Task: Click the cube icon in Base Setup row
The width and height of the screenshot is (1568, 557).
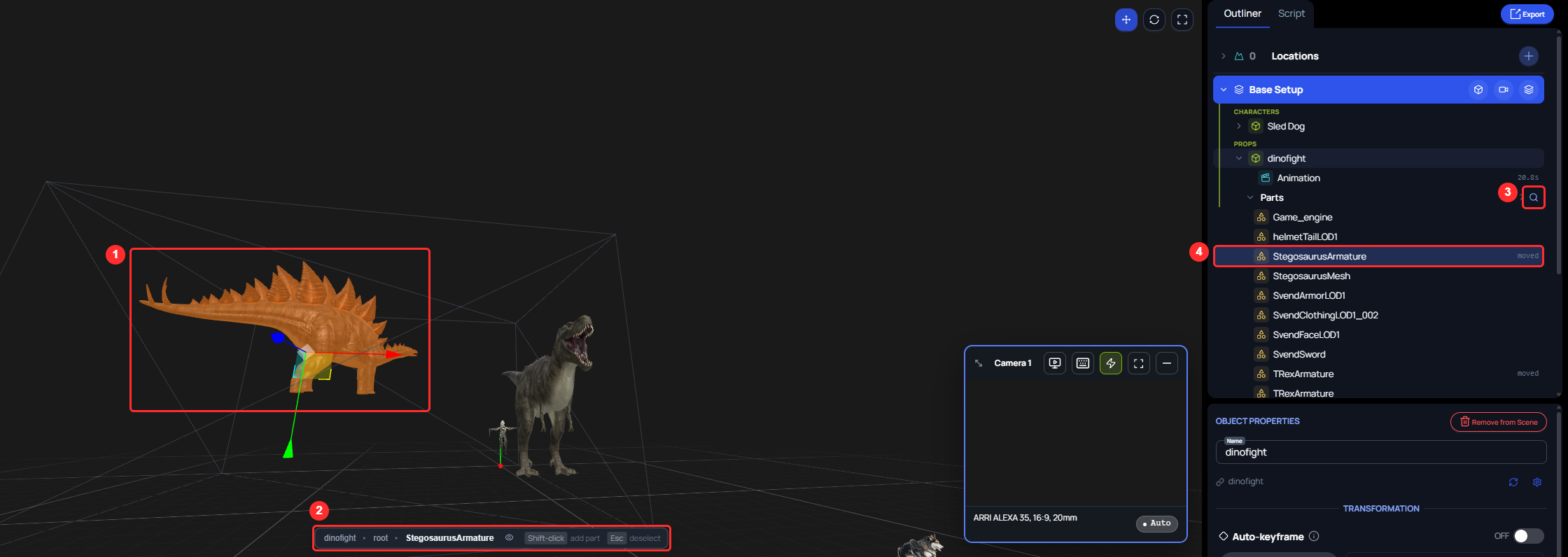Action: [1478, 90]
